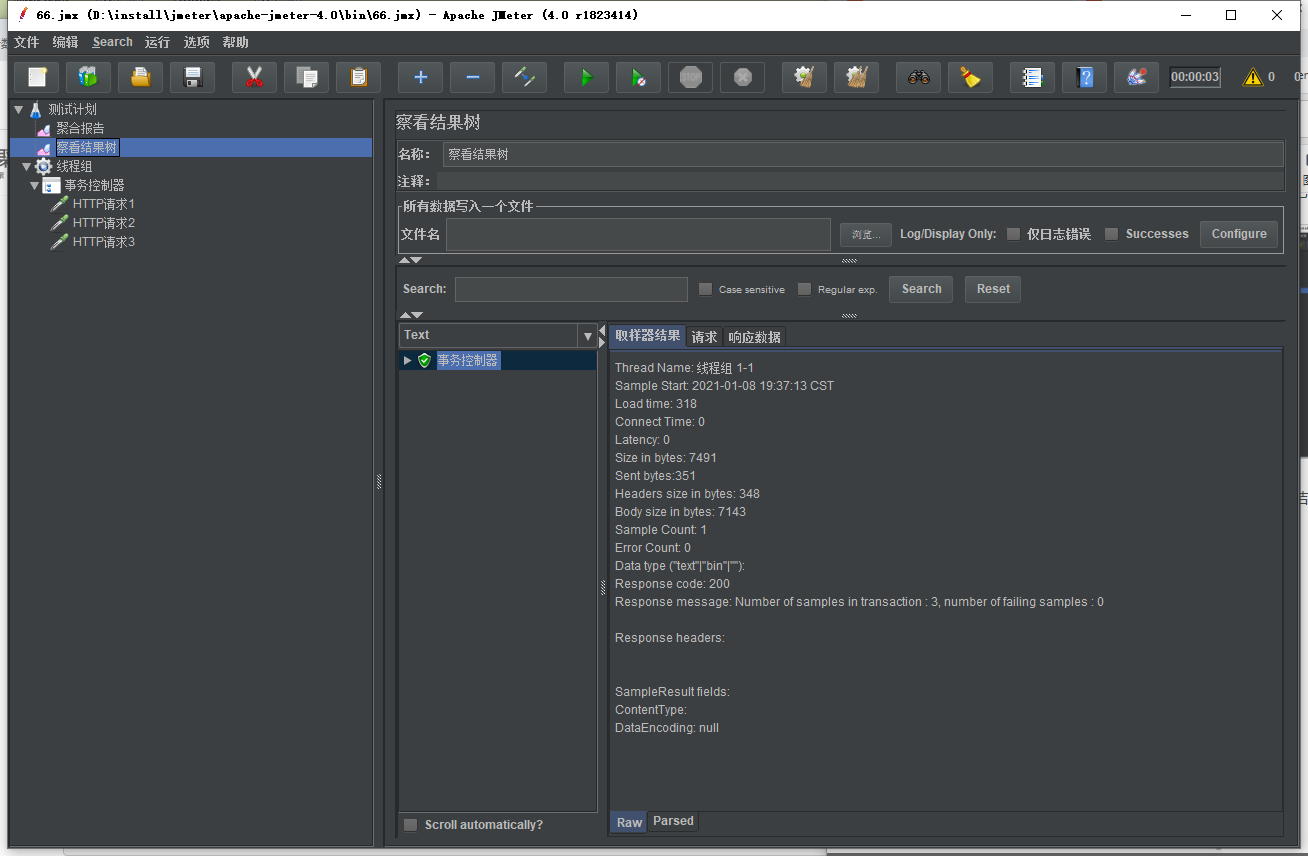Screen dimensions: 1308x856
Task: Click the Copy toolbar icon
Action: point(307,77)
